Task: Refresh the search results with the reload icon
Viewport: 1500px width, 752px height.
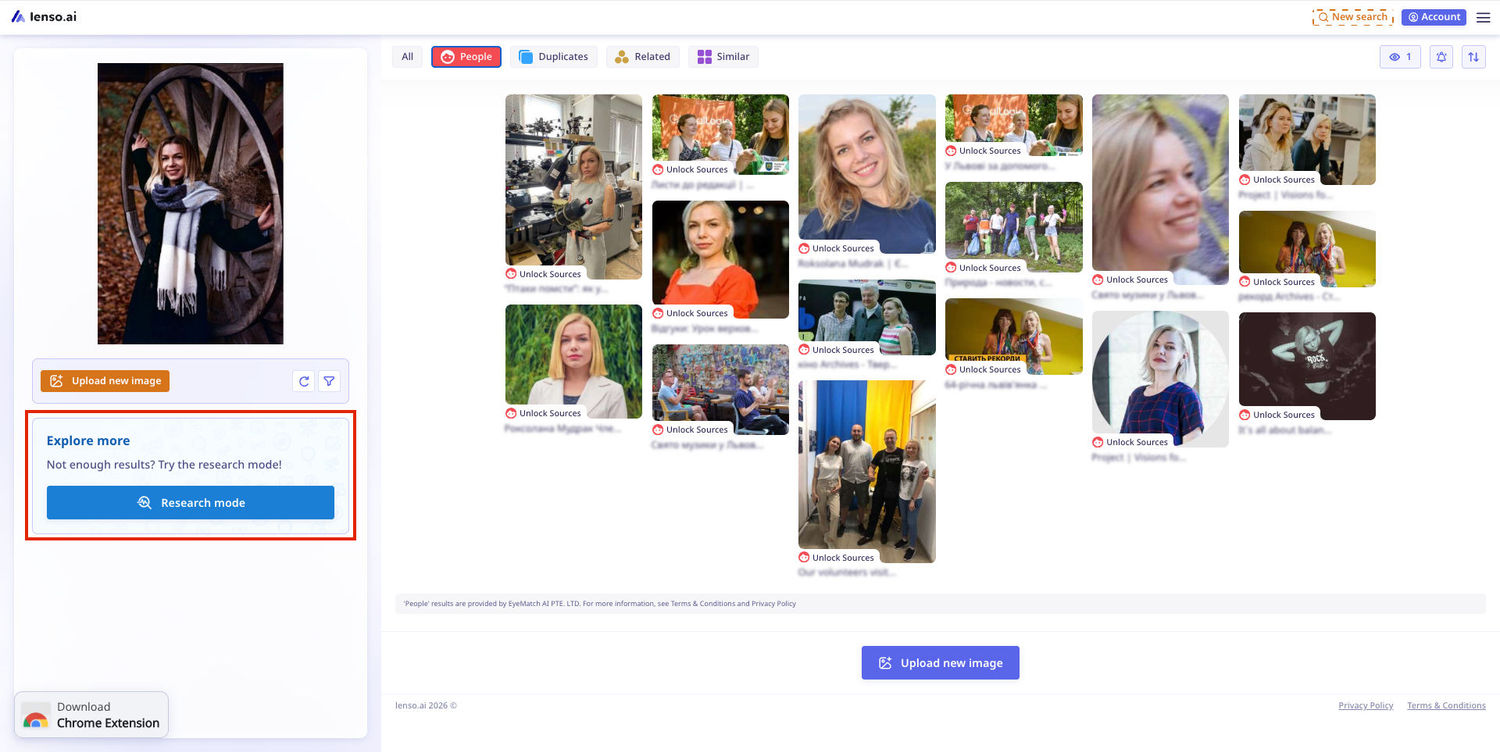Action: [x=304, y=381]
